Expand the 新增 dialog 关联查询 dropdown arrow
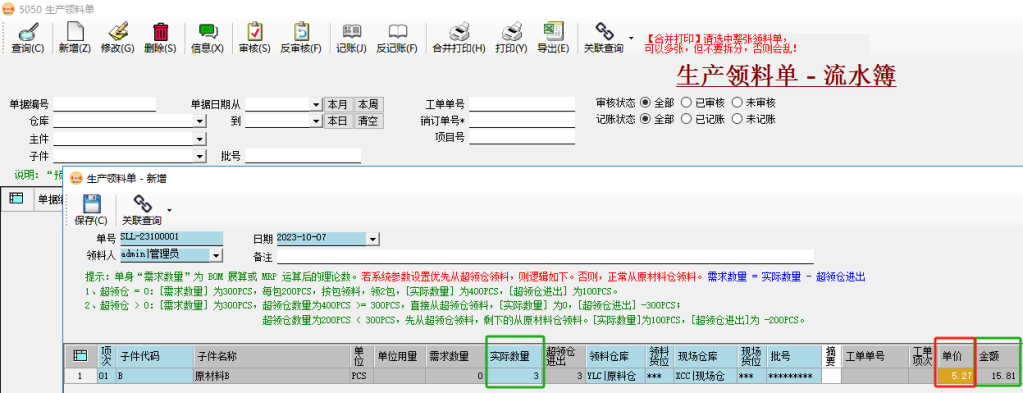Screen dimensions: 1023x393 pos(169,210)
